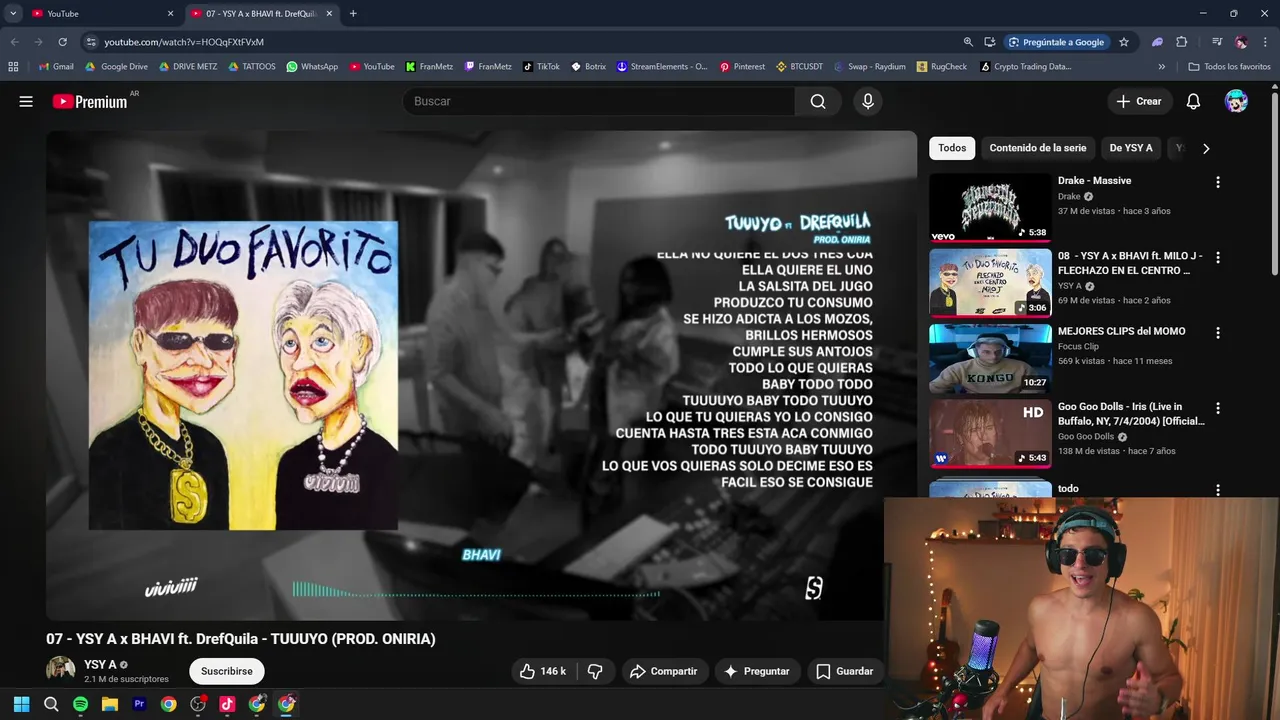Click 'Pregúntale a Google' button
Screen dimensions: 1280x720
[1056, 42]
